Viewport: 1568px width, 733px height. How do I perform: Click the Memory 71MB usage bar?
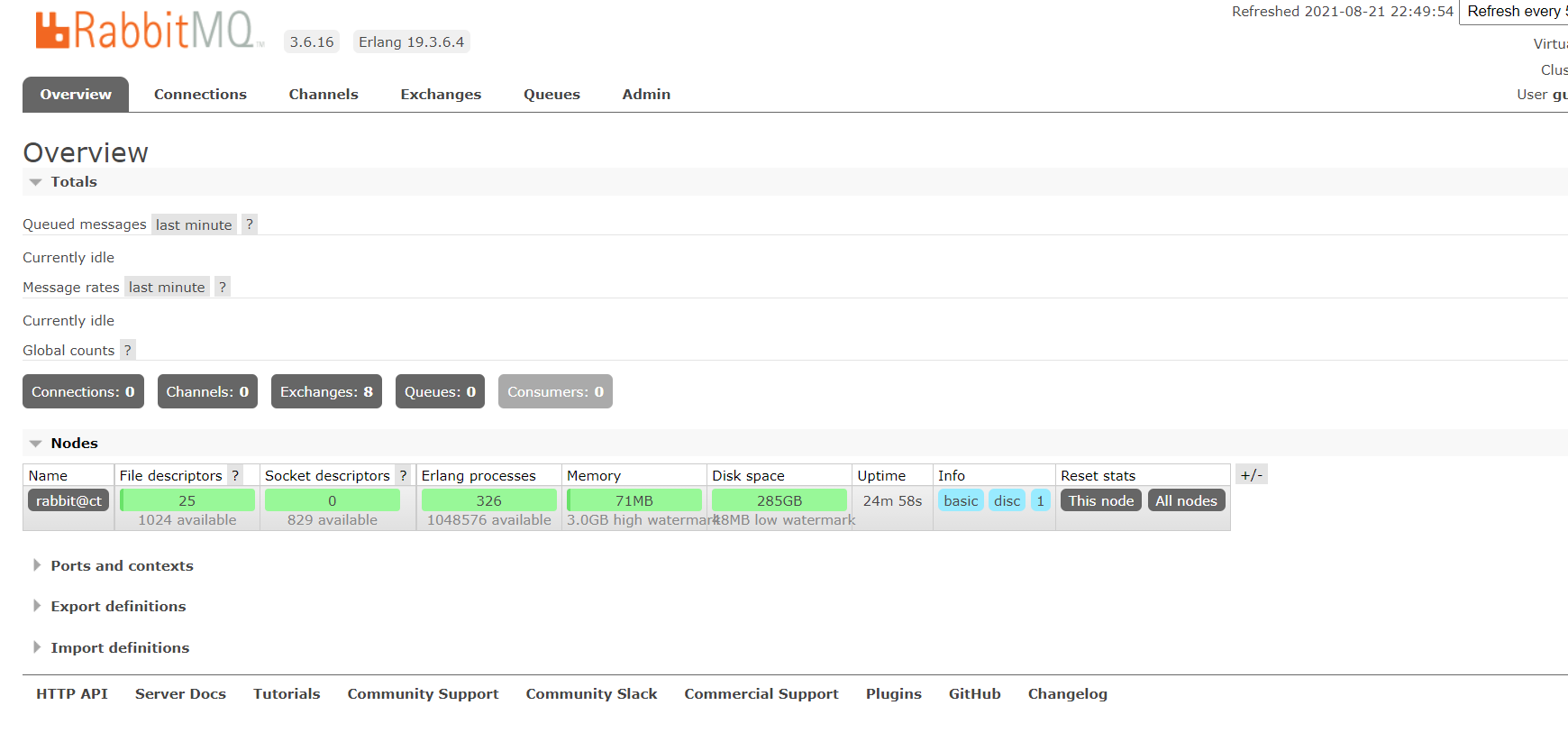tap(634, 500)
